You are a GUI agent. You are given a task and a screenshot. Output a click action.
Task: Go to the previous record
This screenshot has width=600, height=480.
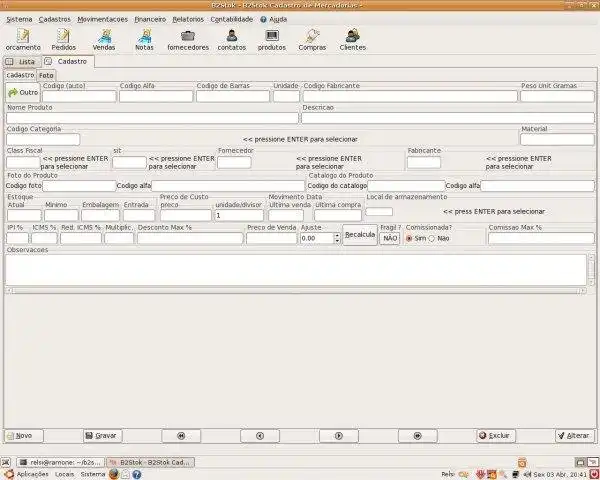click(260, 436)
